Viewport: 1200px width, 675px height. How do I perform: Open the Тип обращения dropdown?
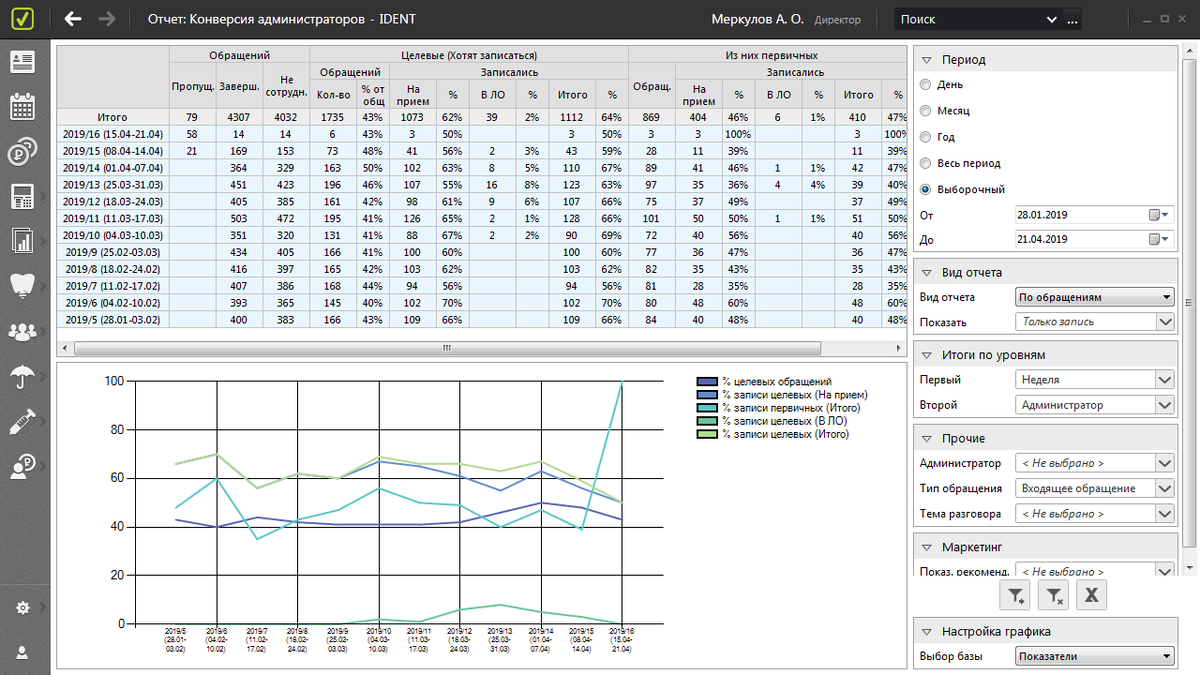click(1094, 488)
